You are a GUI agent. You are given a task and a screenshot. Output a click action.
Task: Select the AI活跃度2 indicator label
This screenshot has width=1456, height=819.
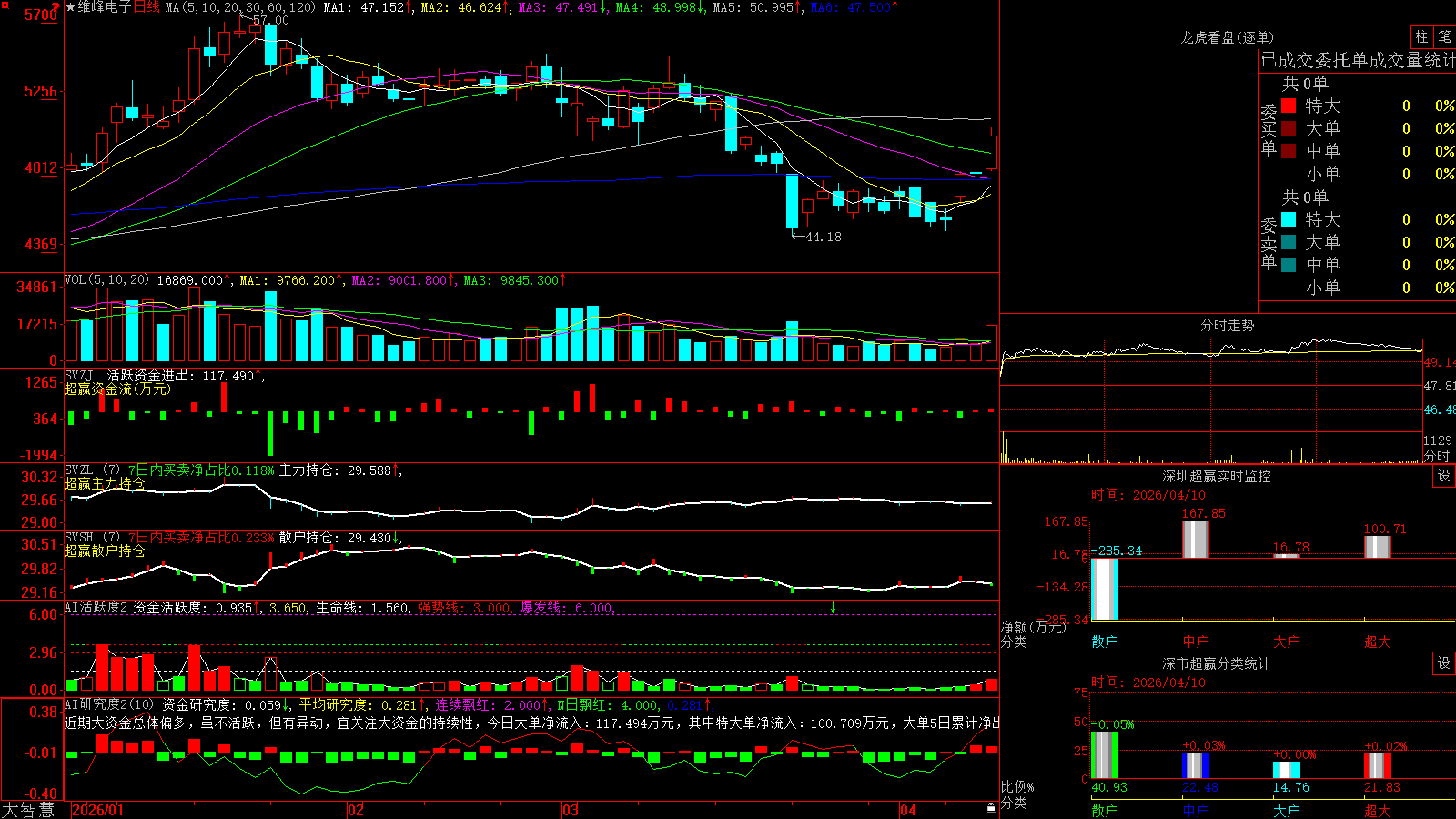[x=96, y=607]
